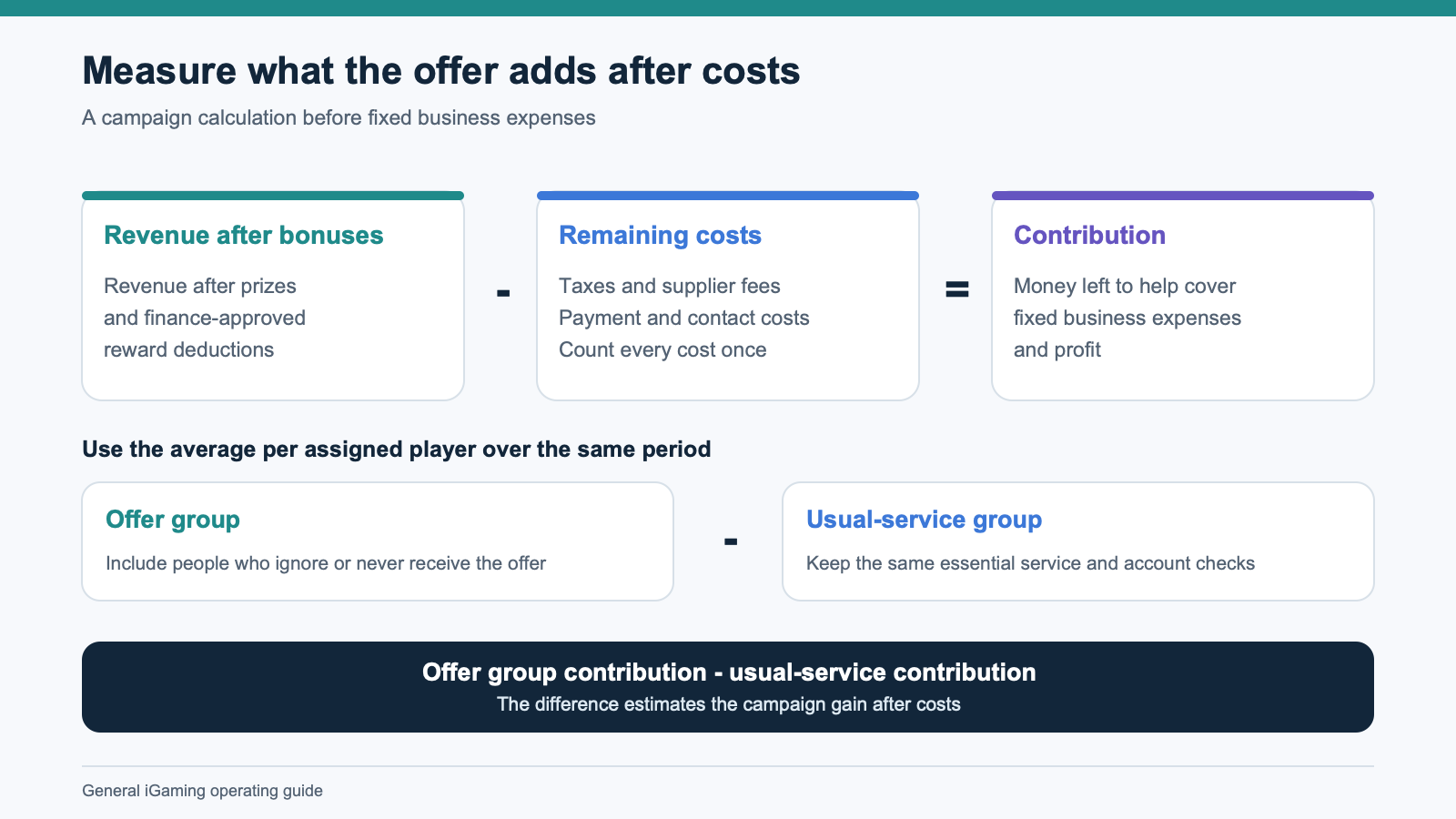Click the minus sign between revenue and costs
The height and width of the screenshot is (819, 1456).
(503, 292)
